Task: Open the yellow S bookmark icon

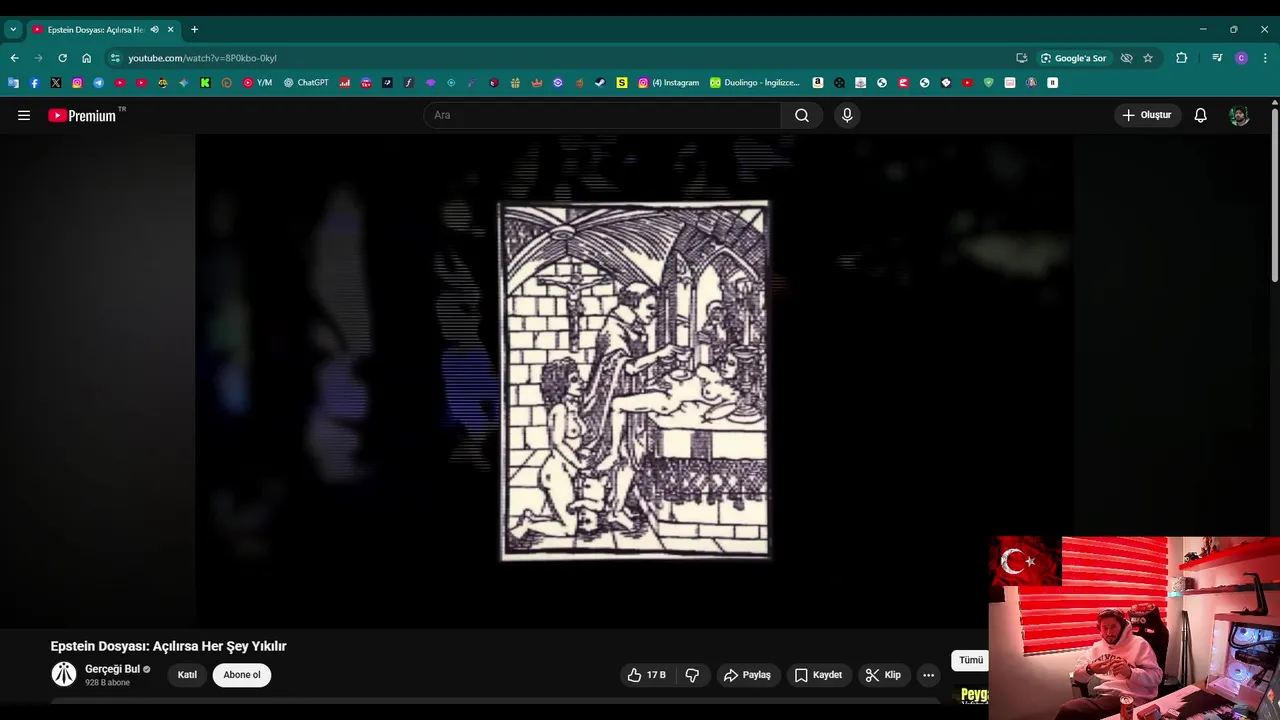Action: [622, 83]
